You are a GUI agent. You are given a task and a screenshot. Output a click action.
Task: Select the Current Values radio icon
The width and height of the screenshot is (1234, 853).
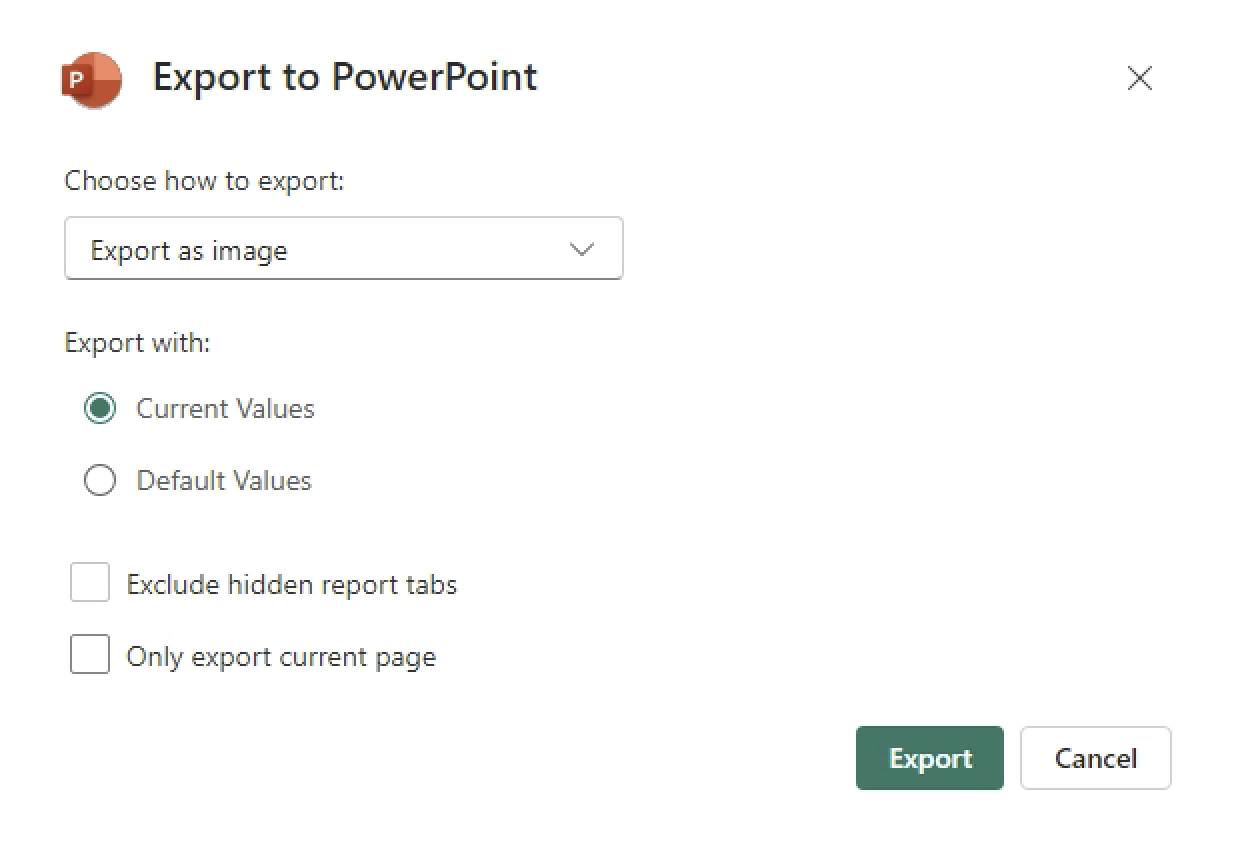click(x=99, y=408)
